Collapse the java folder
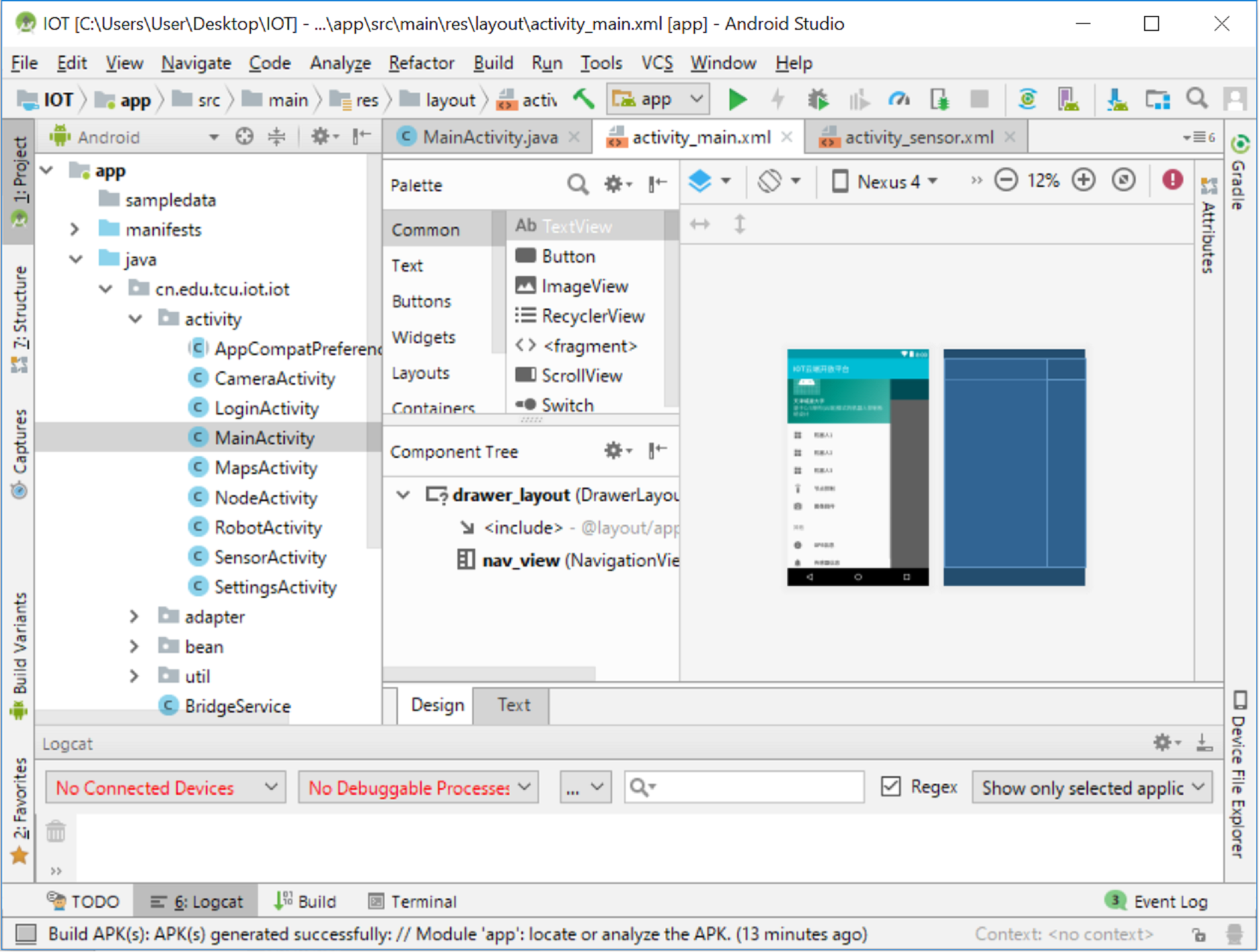This screenshot has height=952, width=1259. pyautogui.click(x=76, y=259)
